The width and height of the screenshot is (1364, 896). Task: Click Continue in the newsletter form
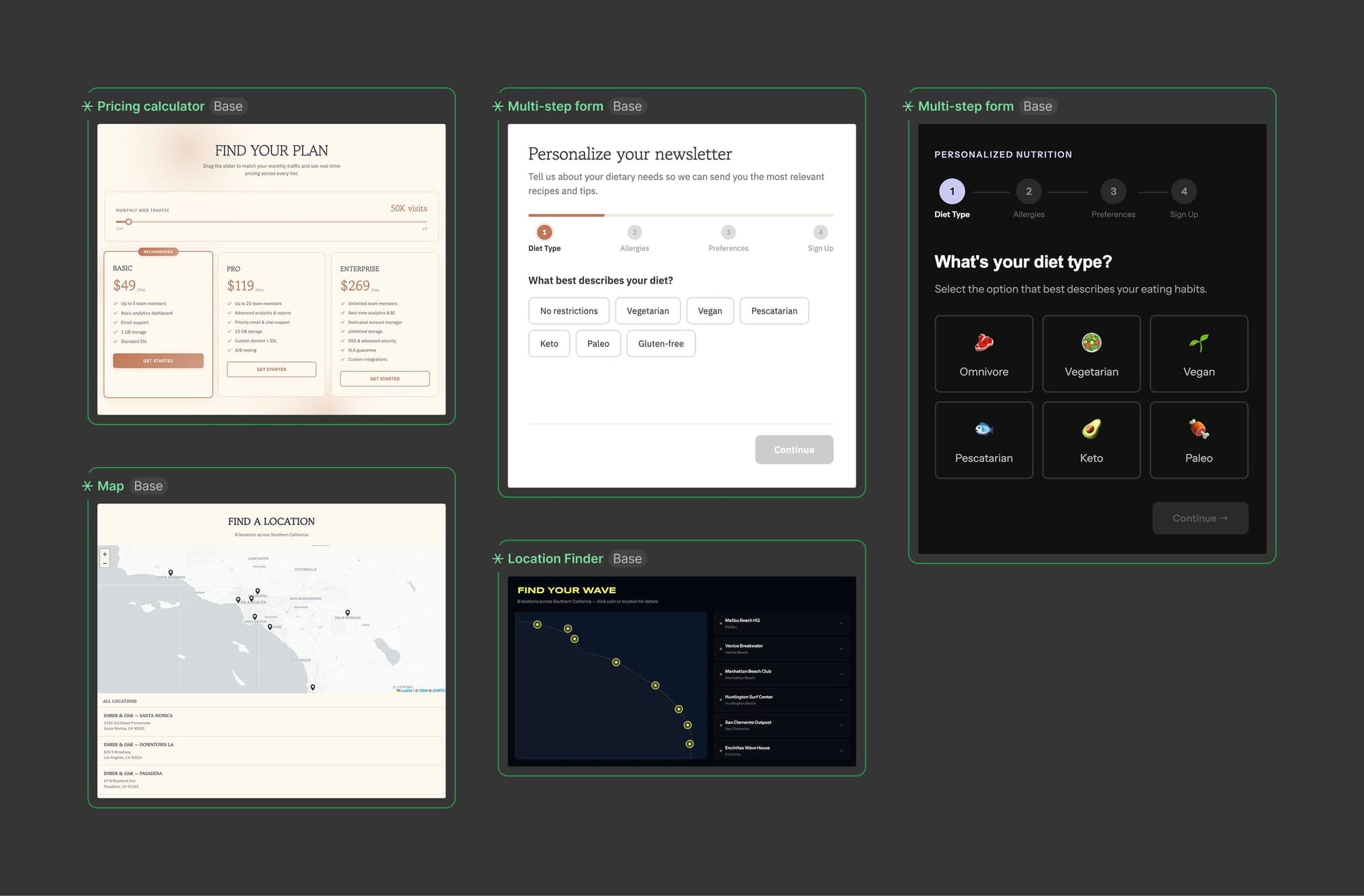[x=794, y=450]
